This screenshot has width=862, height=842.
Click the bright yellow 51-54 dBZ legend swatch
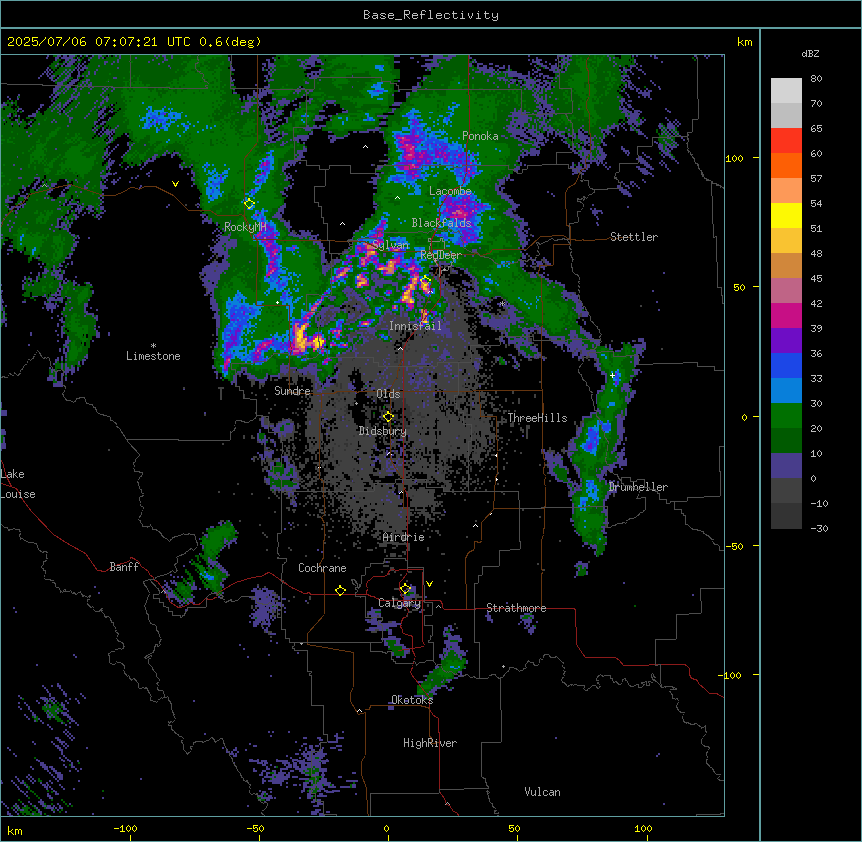point(786,215)
